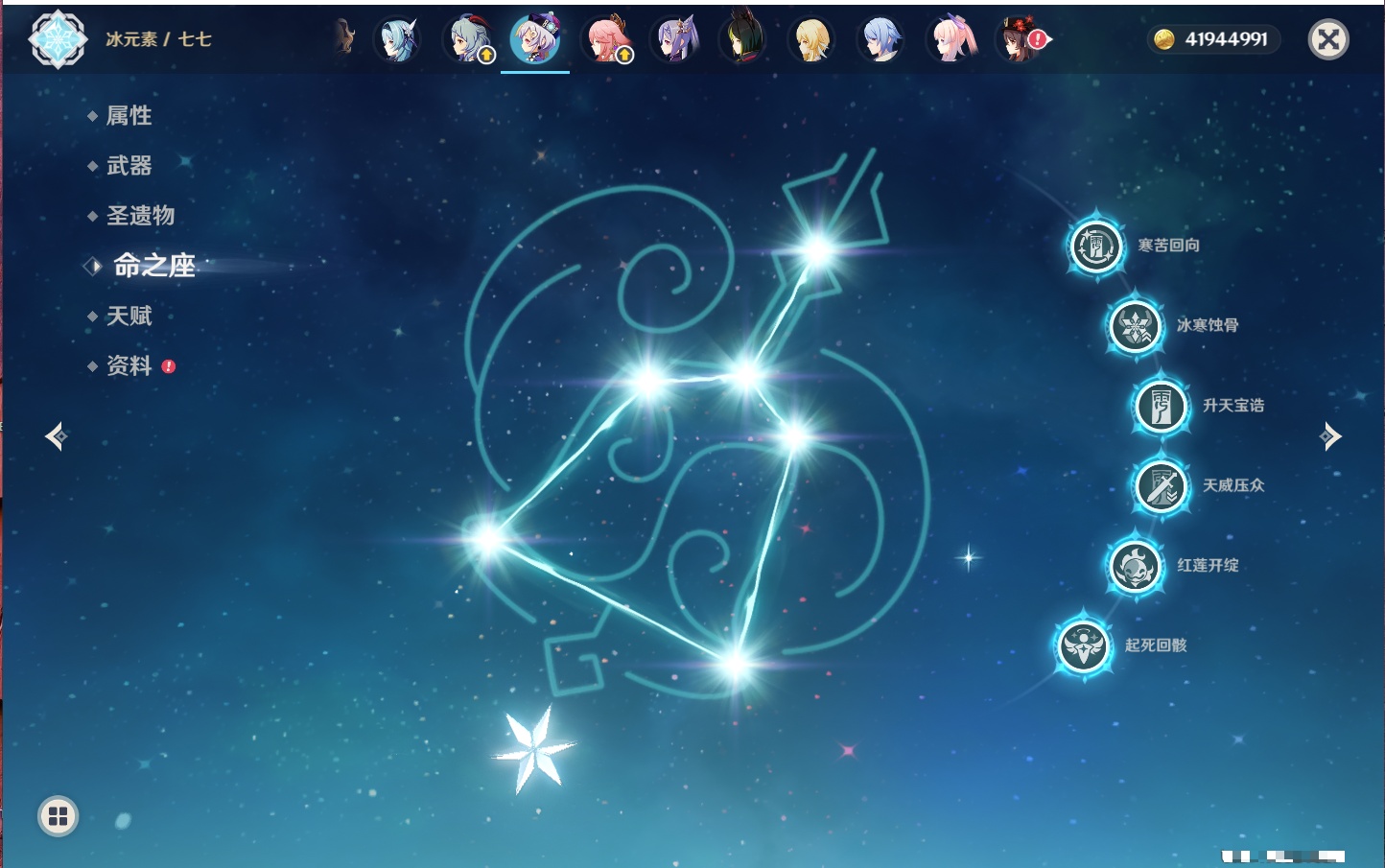Select Qiqi's highlighted avatar
Screen dimensions: 1385x868
click(x=535, y=39)
